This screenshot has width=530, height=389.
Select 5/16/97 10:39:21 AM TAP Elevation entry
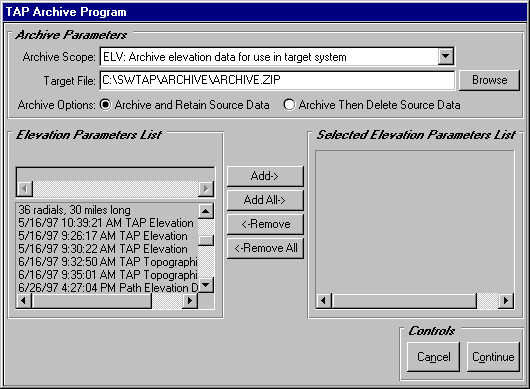coord(107,223)
